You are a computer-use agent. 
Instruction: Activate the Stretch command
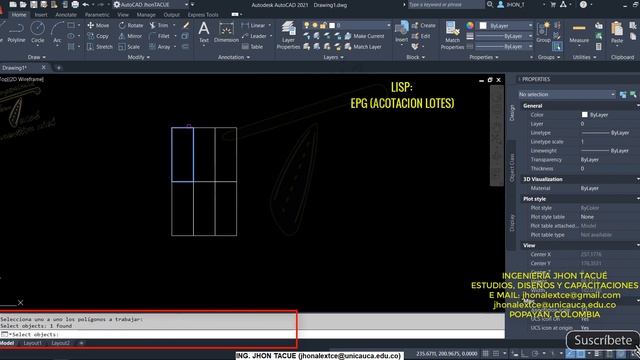[100, 47]
